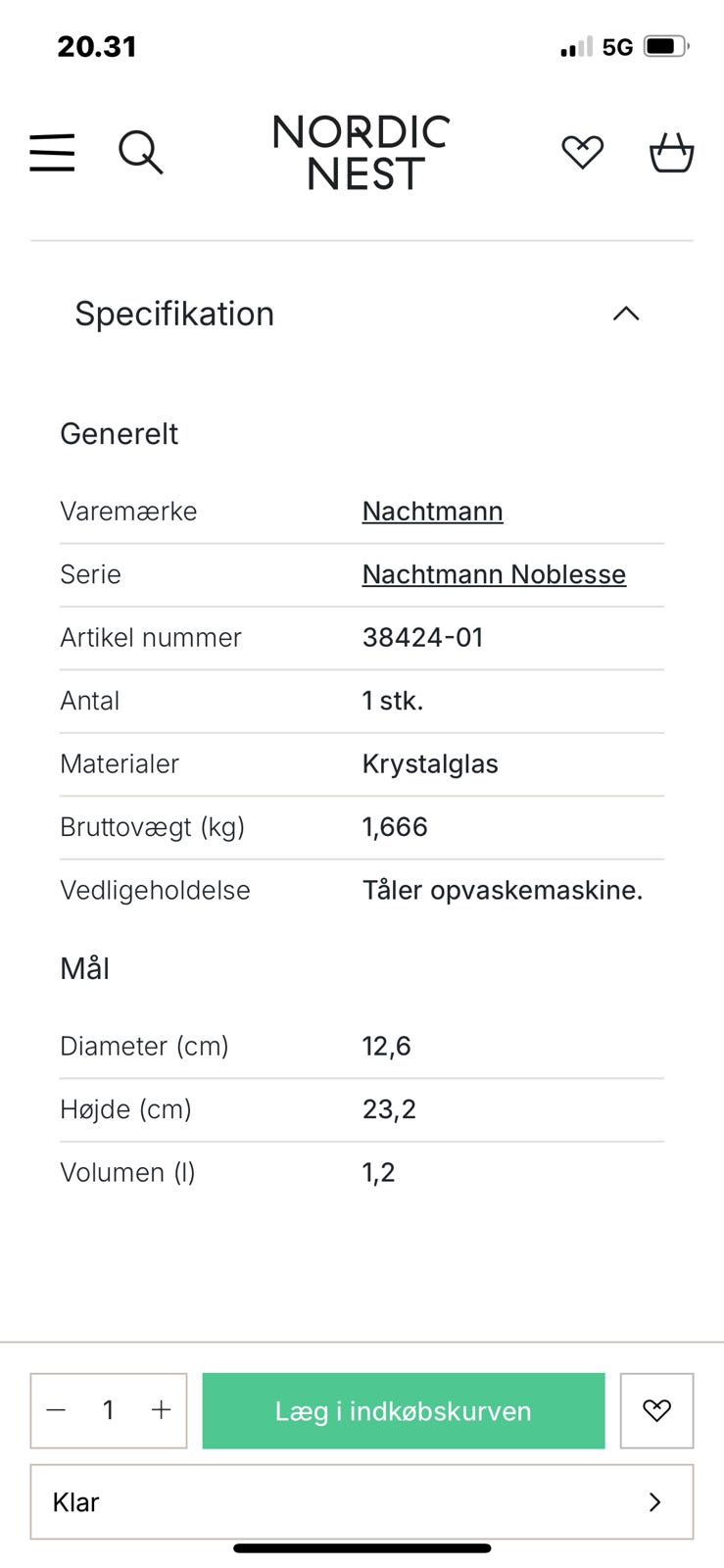This screenshot has width=724, height=1568.
Task: Tap the Nordic Nest logo
Action: (x=362, y=153)
